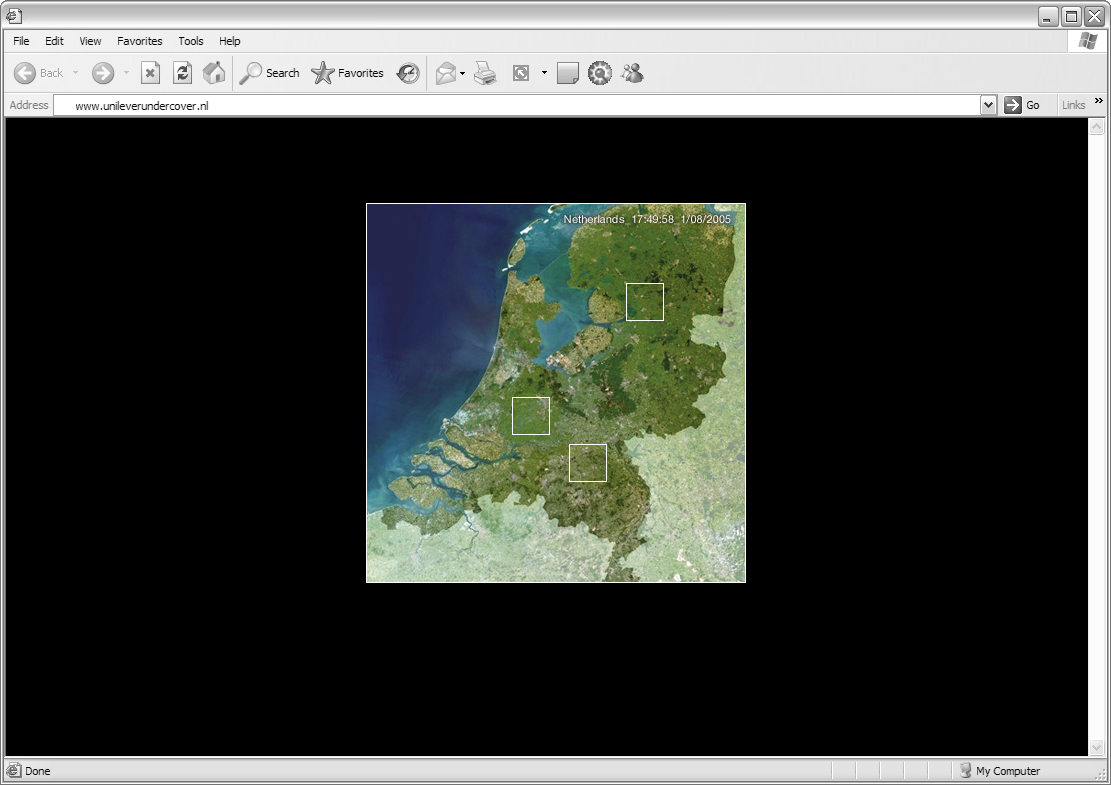Click the scrollbar up arrow
Screen dimensions: 1111x785
[x=1096, y=127]
